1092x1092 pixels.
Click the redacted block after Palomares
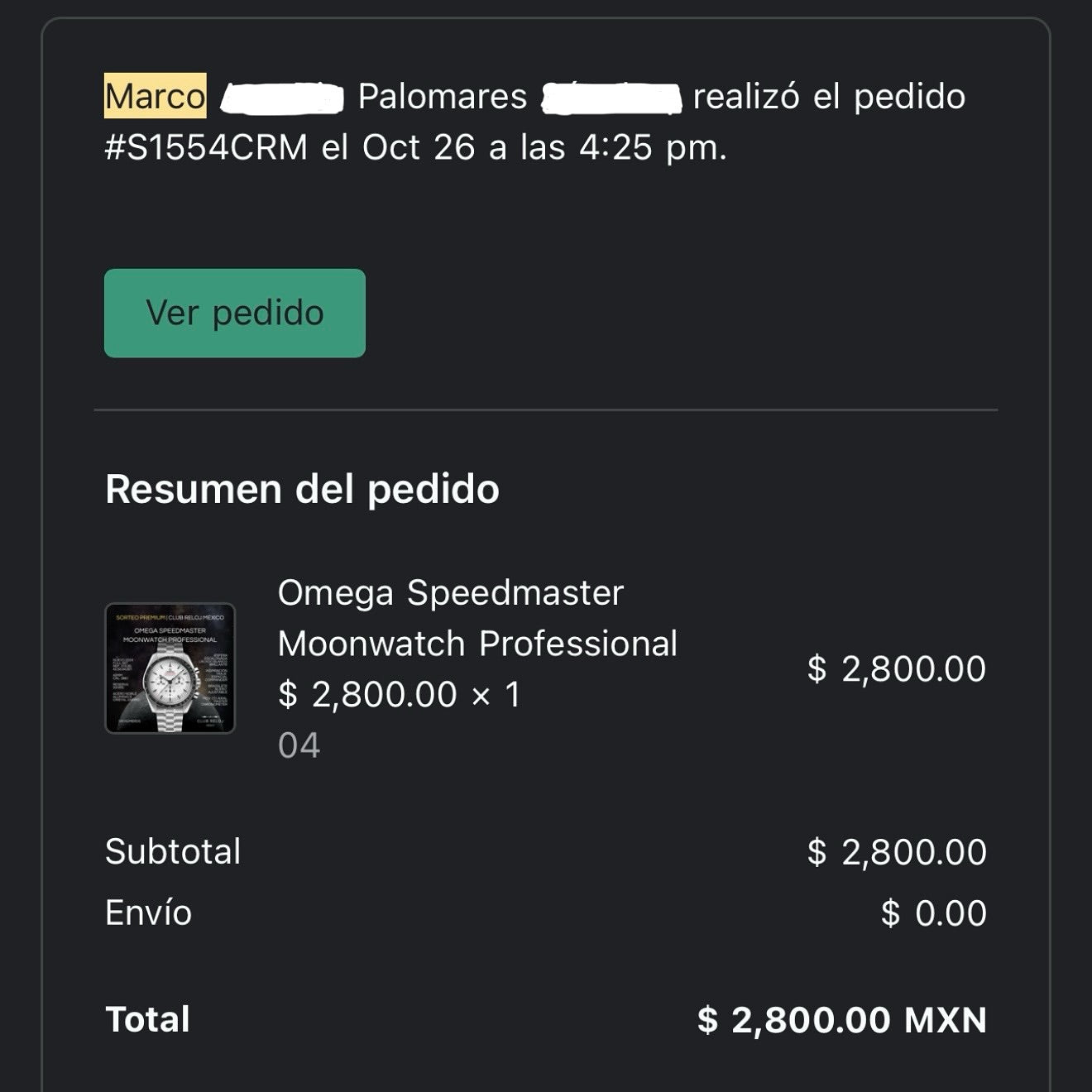[x=611, y=98]
